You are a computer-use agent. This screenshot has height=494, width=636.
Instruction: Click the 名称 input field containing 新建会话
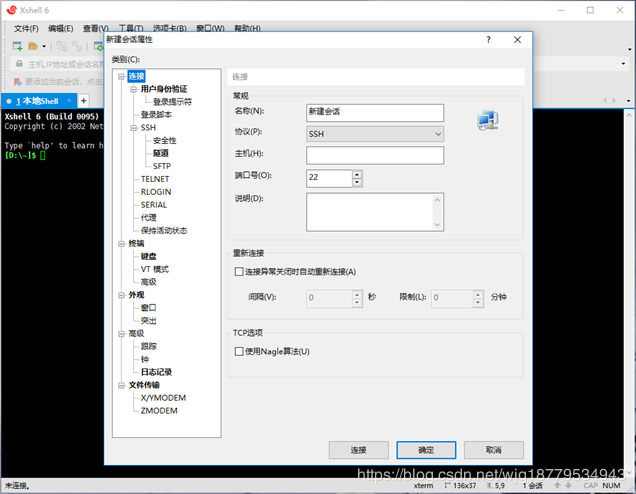[375, 113]
